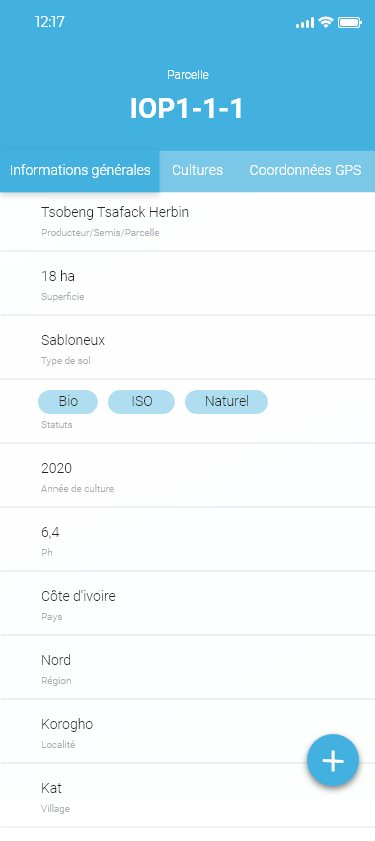375x841 pixels.
Task: Tap the cellular signal bars icon
Action: click(305, 23)
